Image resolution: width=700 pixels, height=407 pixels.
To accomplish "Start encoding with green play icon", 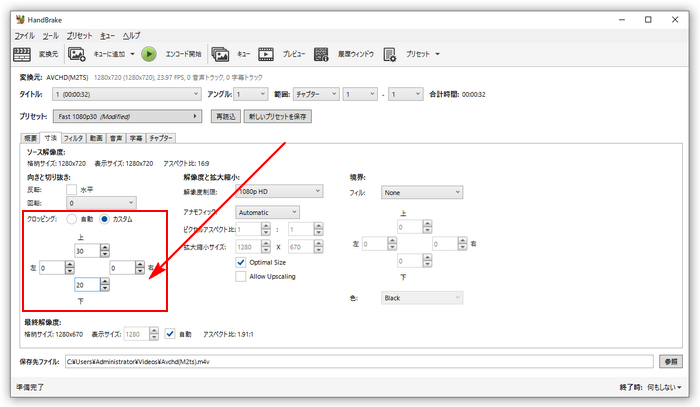I will (x=149, y=54).
